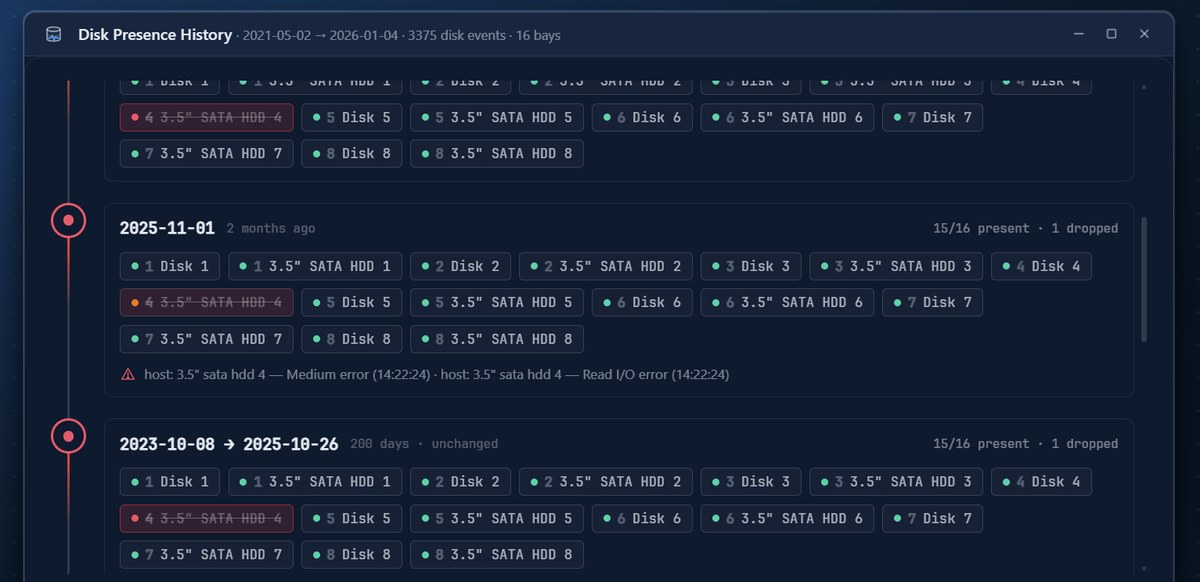Open dropped SATA HDD 4 in 2023-10-08 card

(206, 518)
